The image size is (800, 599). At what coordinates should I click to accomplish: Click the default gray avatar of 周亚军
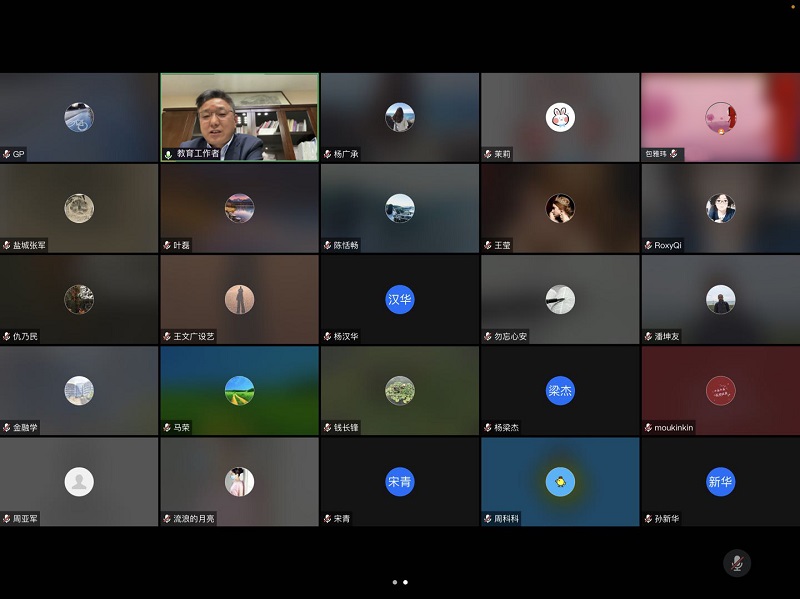(79, 481)
